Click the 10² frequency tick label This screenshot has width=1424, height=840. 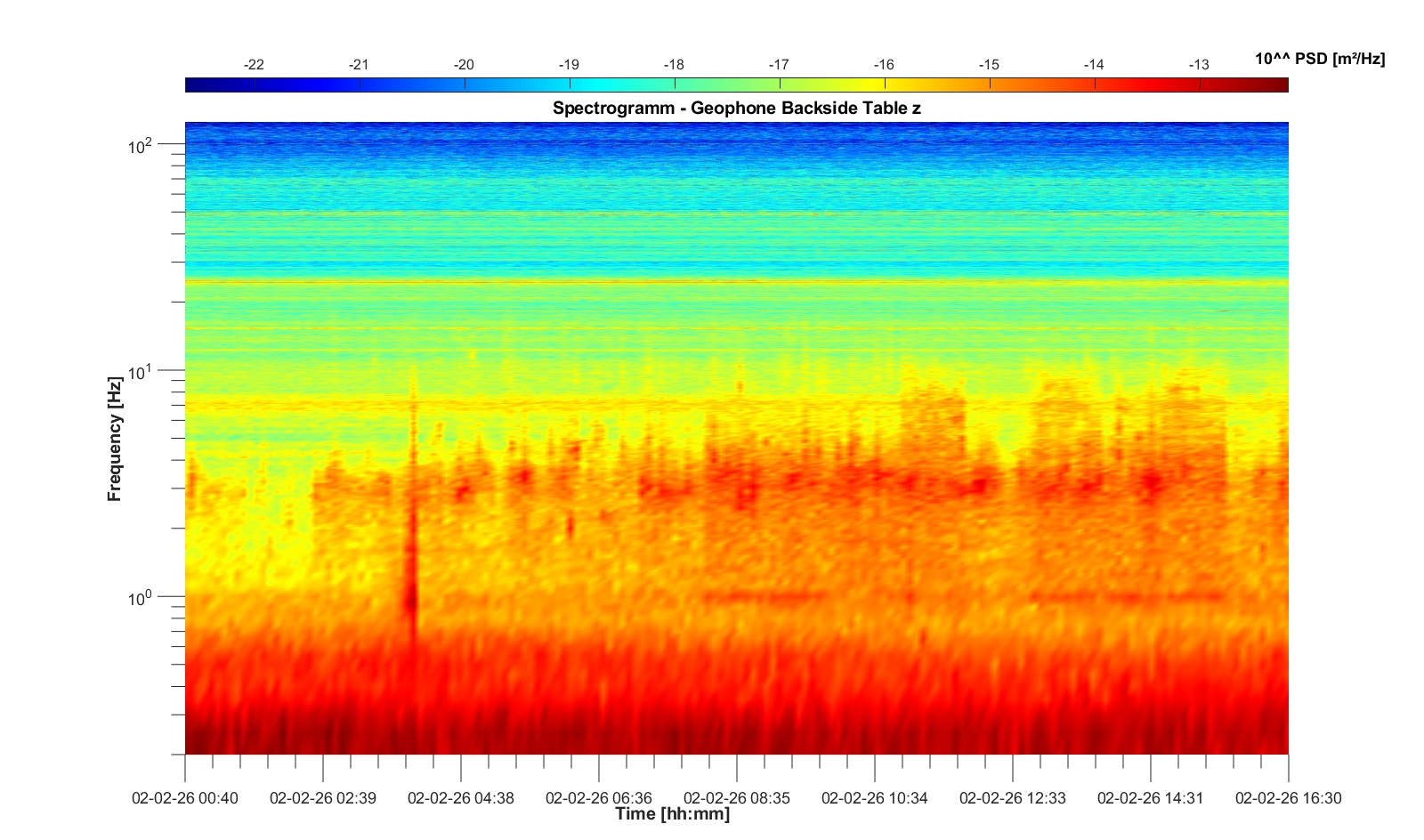tap(141, 145)
